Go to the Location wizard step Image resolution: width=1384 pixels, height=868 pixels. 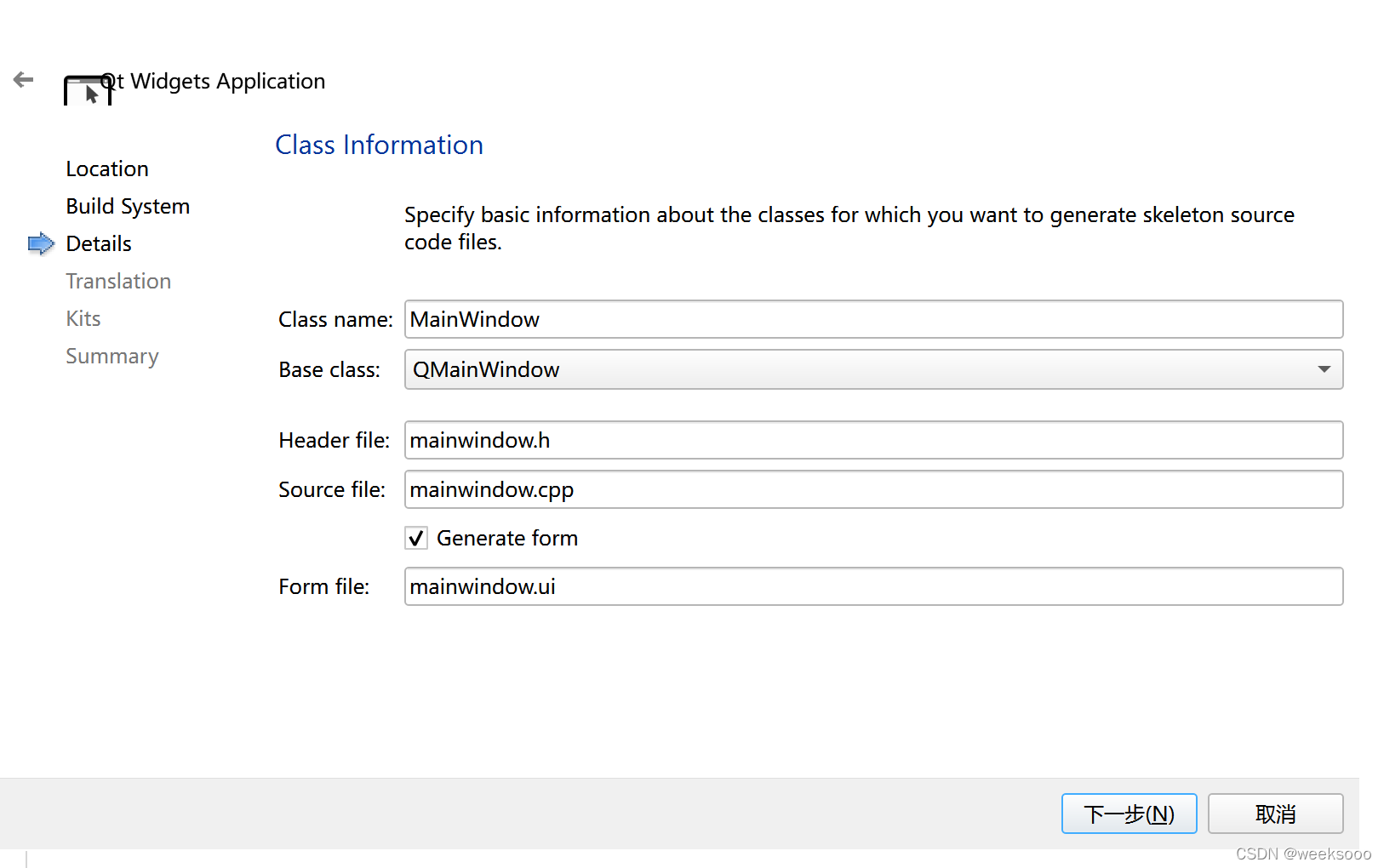coord(107,169)
